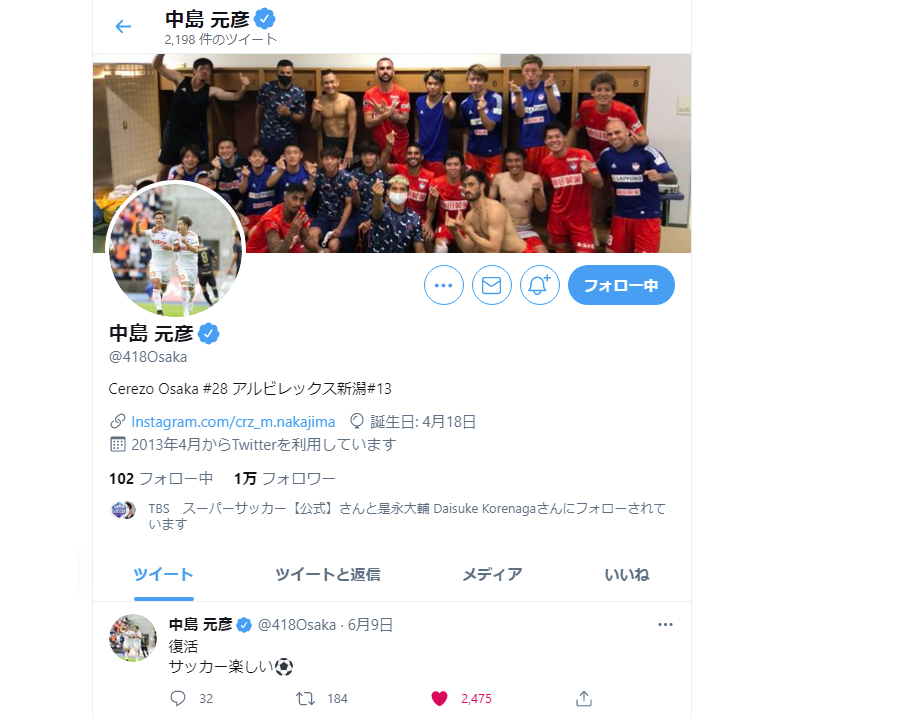The image size is (898, 718).
Task: View the 102 フォロー中 following list
Action: click(x=161, y=479)
